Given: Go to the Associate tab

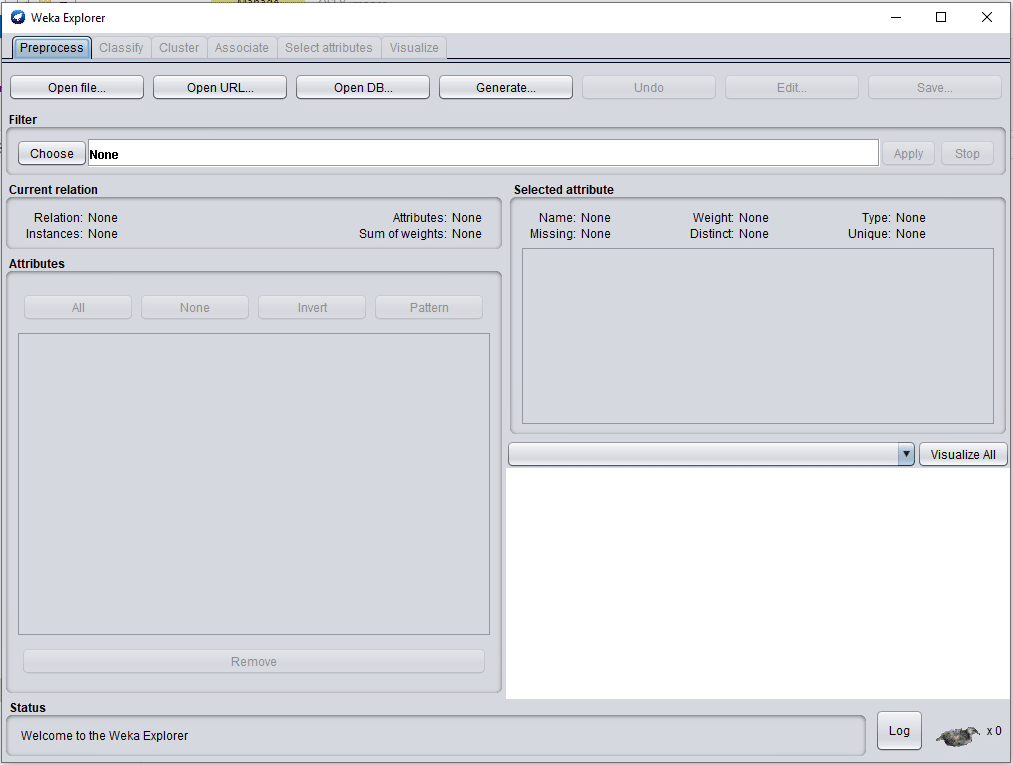Looking at the screenshot, I should [x=242, y=48].
